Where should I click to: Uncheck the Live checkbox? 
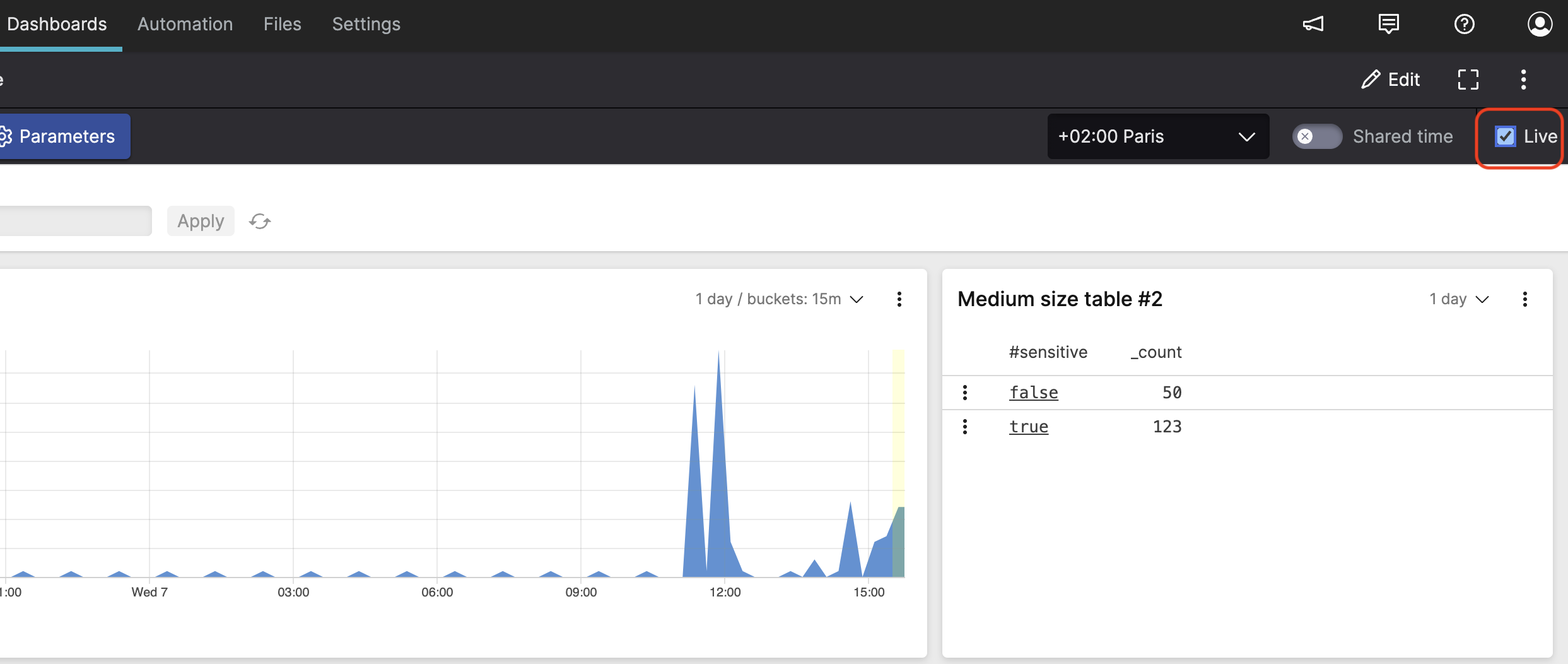pos(1505,136)
